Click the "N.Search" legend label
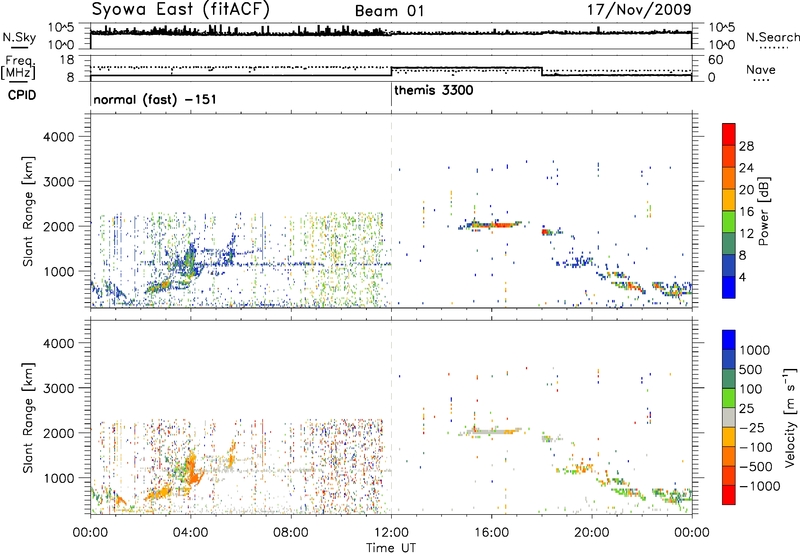800x554 pixels. point(772,37)
